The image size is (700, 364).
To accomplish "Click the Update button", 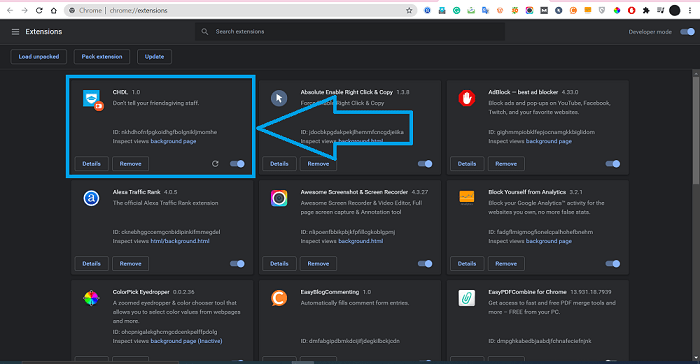I will pos(154,57).
